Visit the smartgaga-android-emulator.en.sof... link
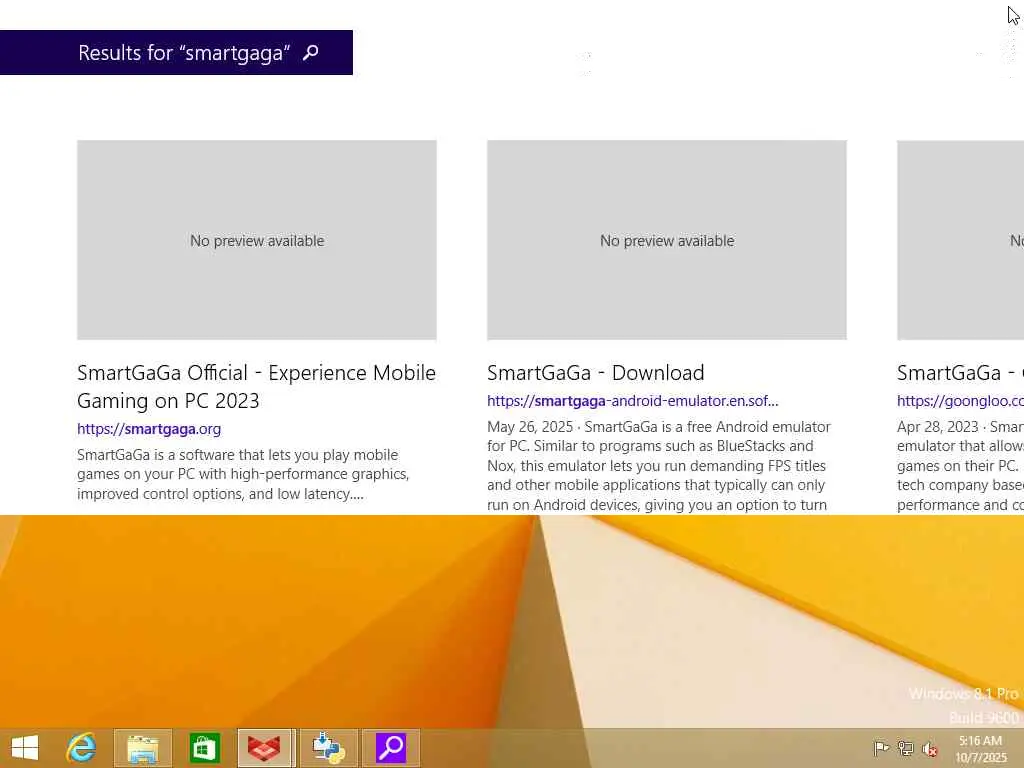This screenshot has height=768, width=1024. pyautogui.click(x=633, y=401)
